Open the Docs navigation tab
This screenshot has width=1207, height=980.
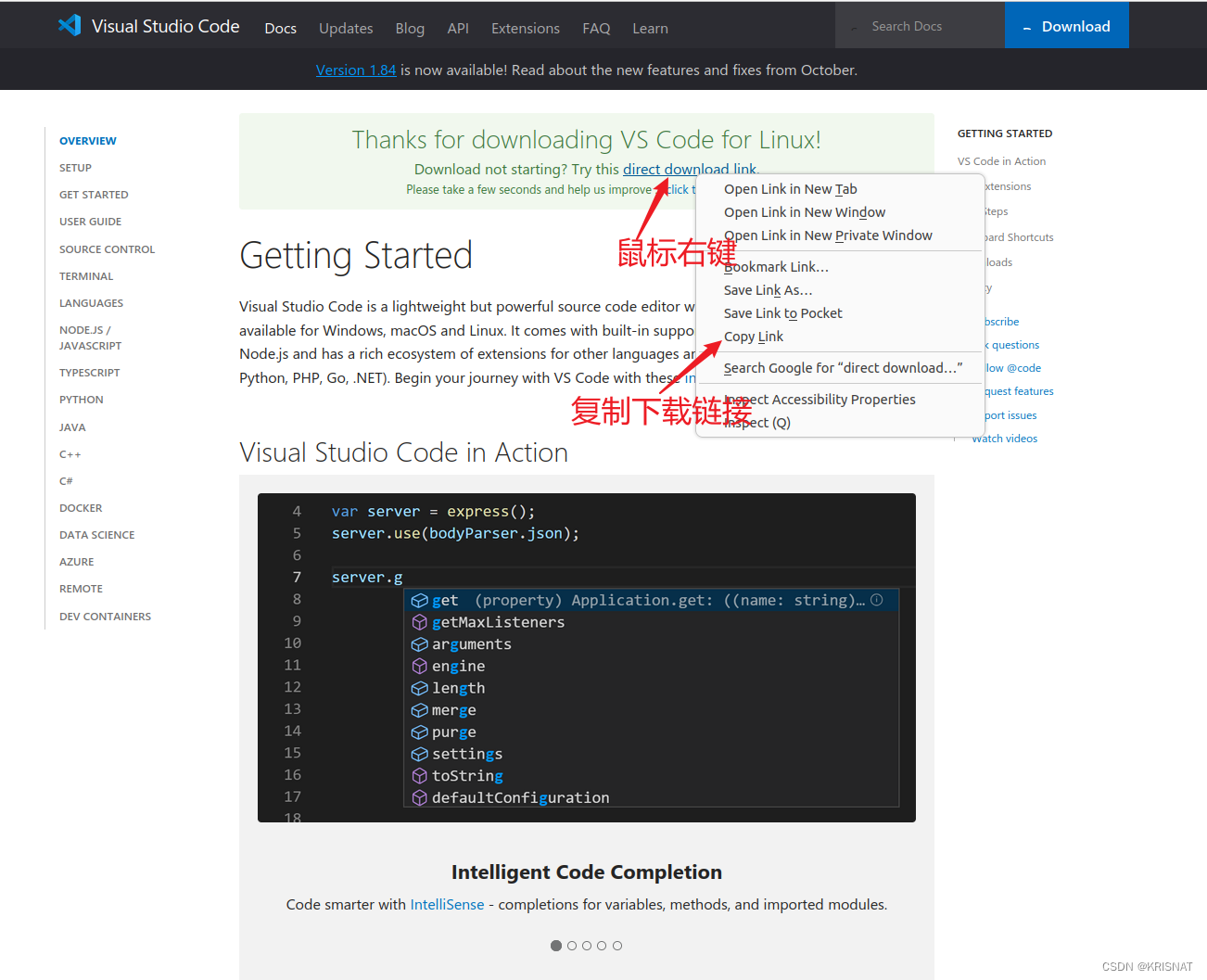pyautogui.click(x=281, y=29)
